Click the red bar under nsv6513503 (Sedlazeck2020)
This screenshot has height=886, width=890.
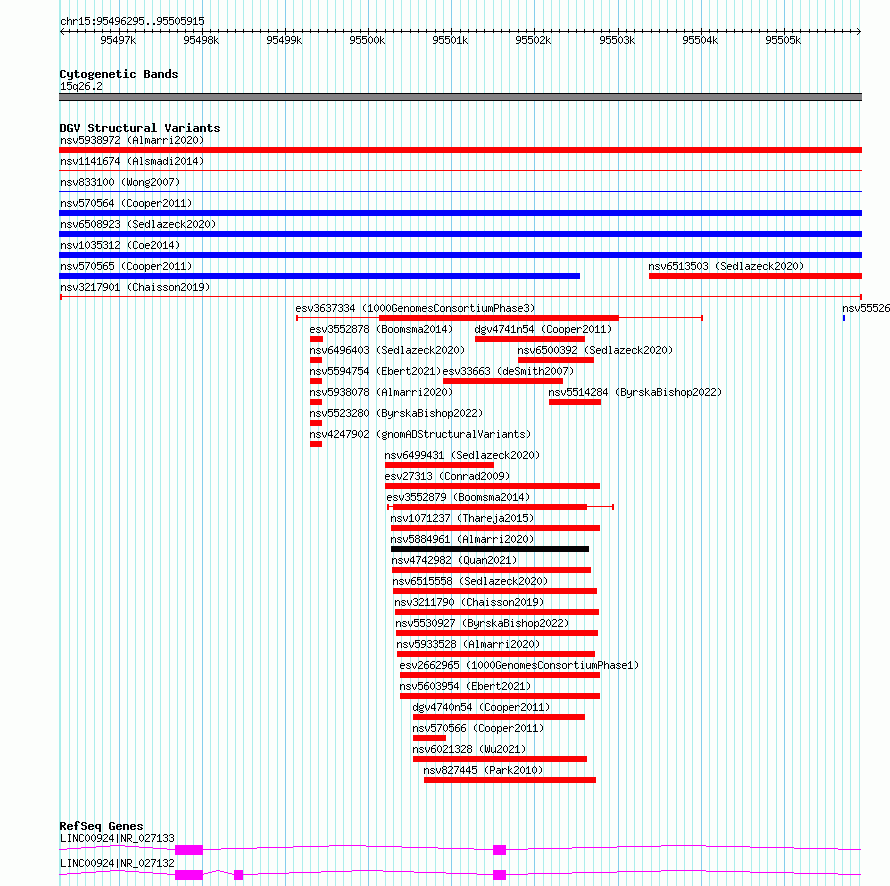[755, 276]
